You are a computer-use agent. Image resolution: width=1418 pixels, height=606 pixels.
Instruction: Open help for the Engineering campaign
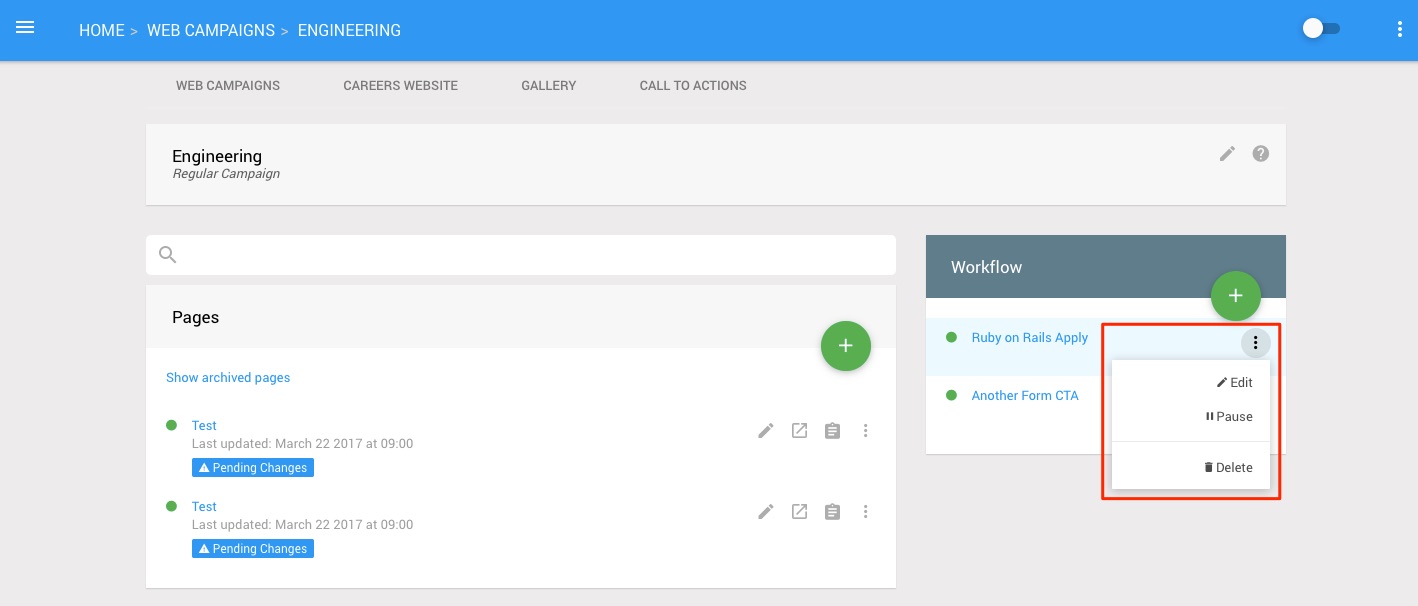coord(1261,154)
